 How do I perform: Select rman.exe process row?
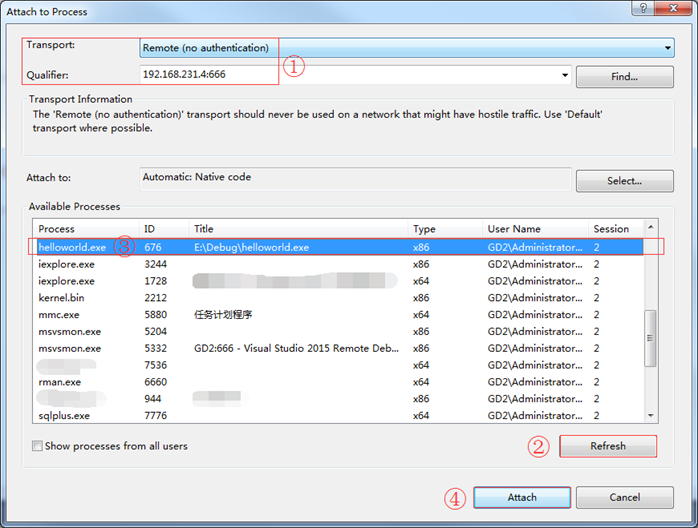click(338, 382)
